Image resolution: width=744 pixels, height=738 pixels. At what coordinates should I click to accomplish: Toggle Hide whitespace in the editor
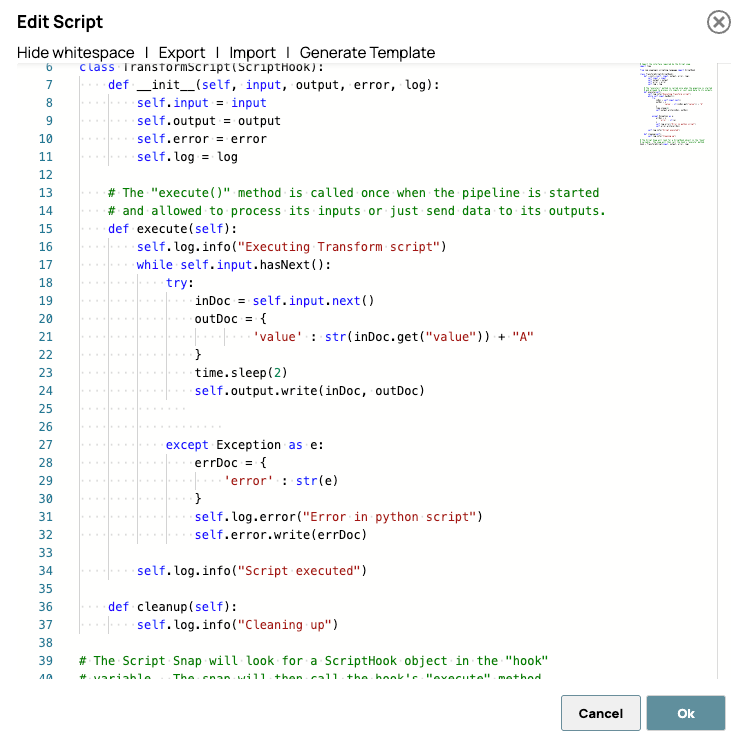pos(75,53)
